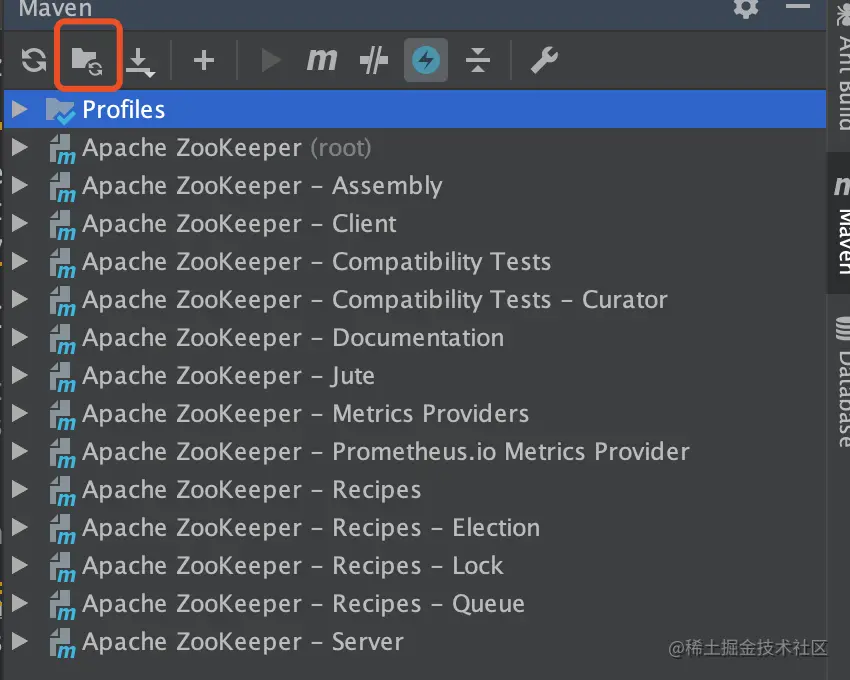Add a Maven project with plus icon
Screen dimensions: 850x680
coord(204,60)
